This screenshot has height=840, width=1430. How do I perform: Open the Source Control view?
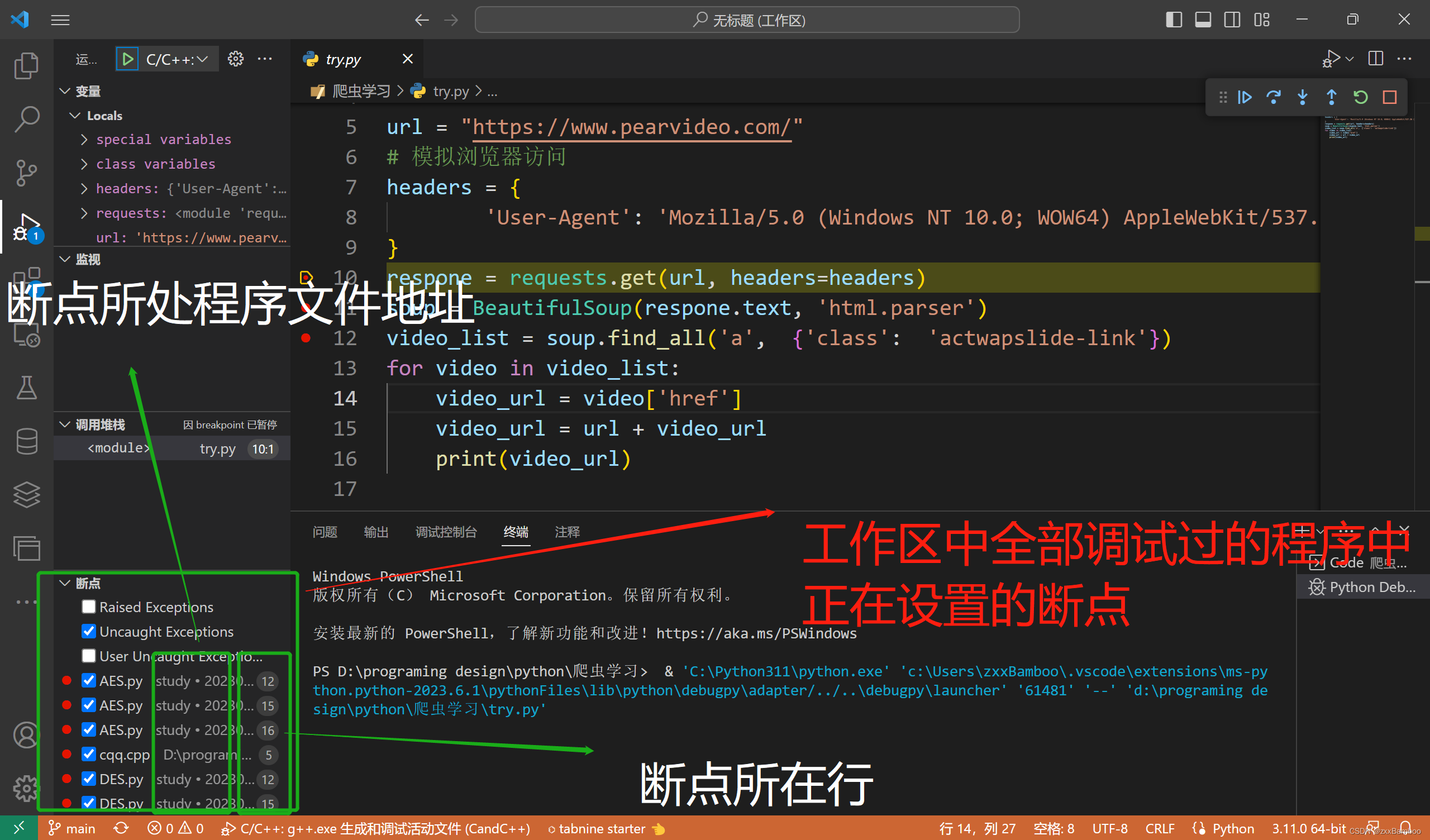[x=26, y=173]
